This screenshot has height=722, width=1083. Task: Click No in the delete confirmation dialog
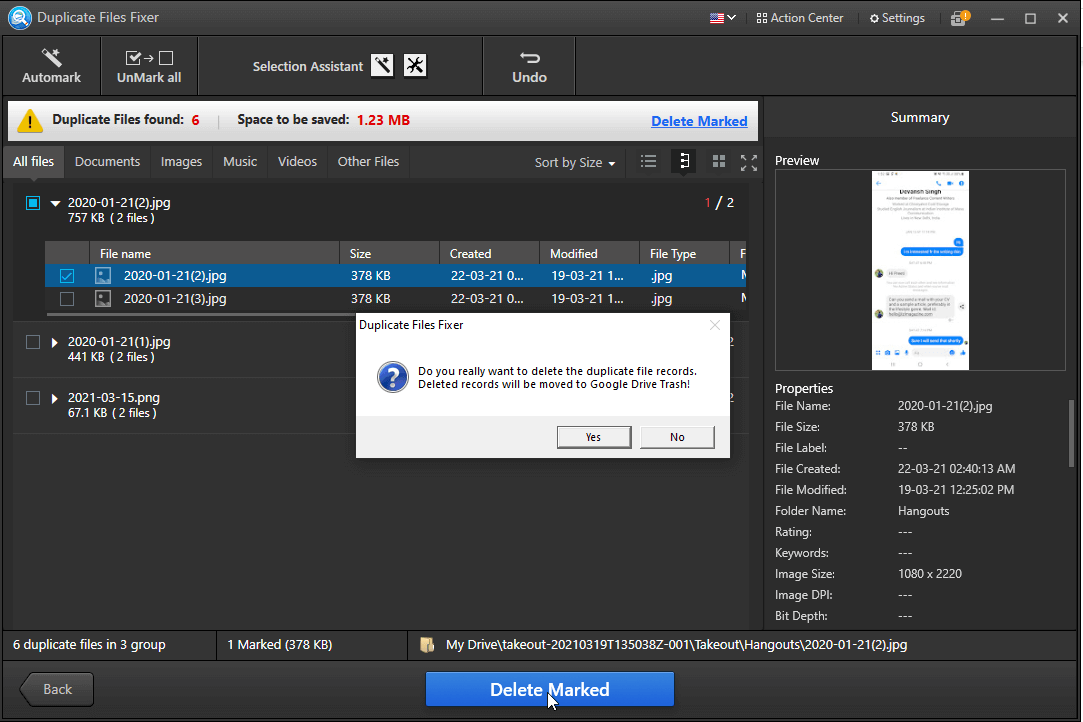pyautogui.click(x=677, y=437)
